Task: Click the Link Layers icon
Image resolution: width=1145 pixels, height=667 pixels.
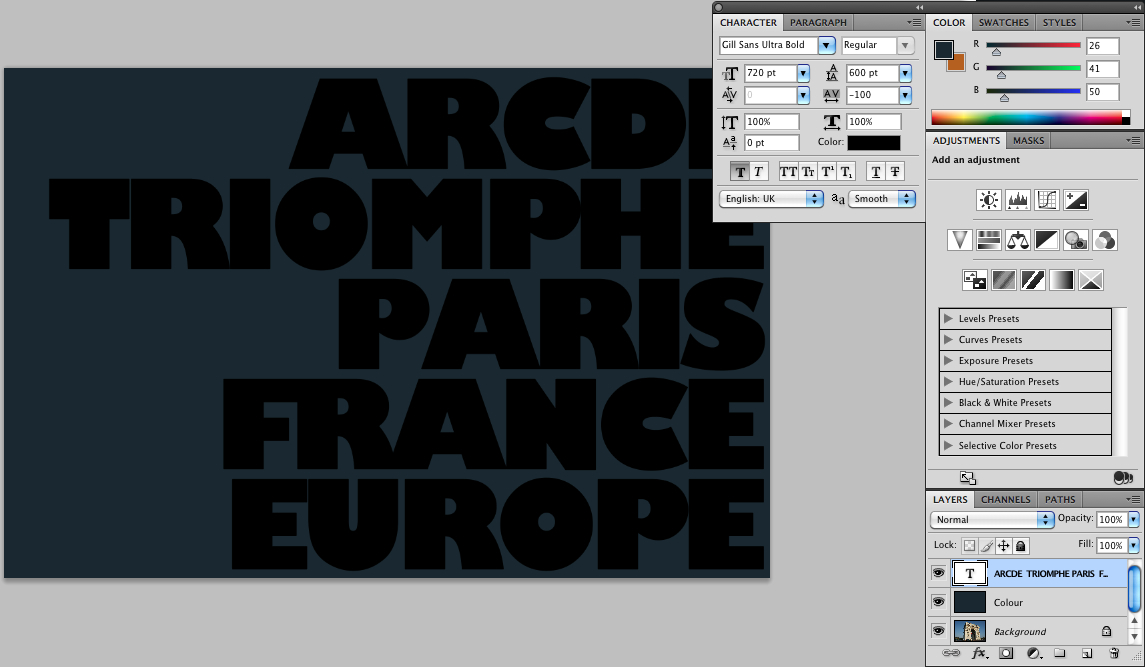Action: pos(951,653)
